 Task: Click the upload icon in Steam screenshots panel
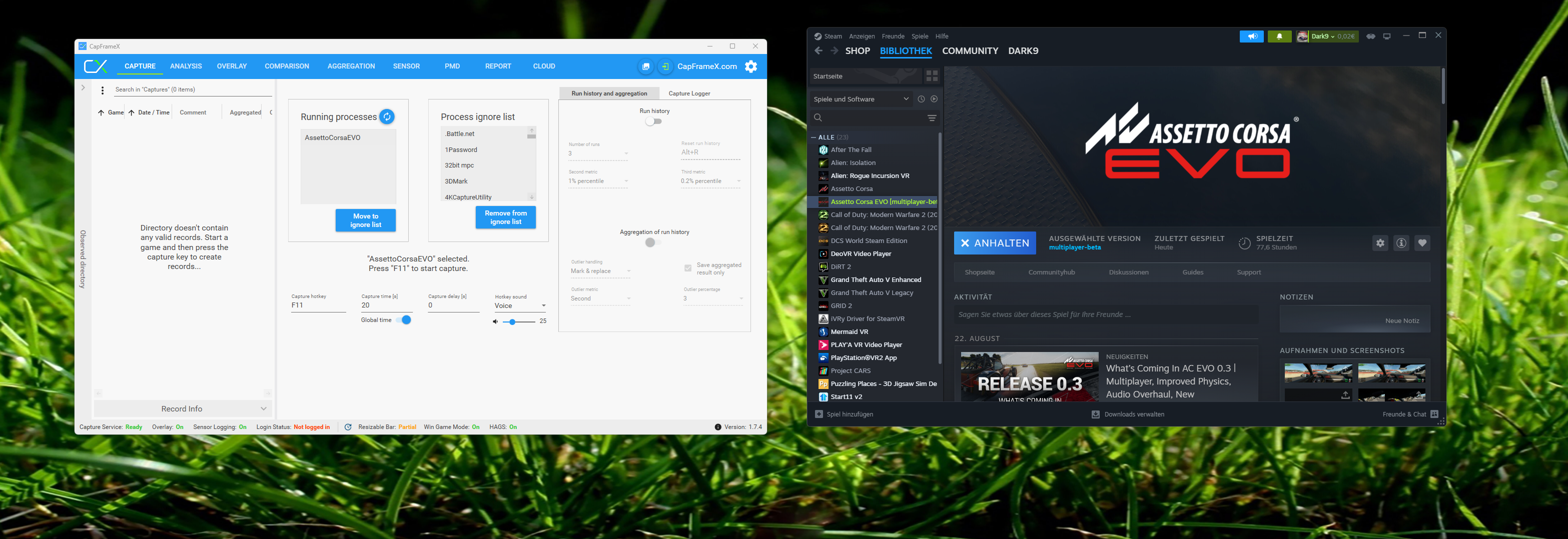(x=1345, y=395)
